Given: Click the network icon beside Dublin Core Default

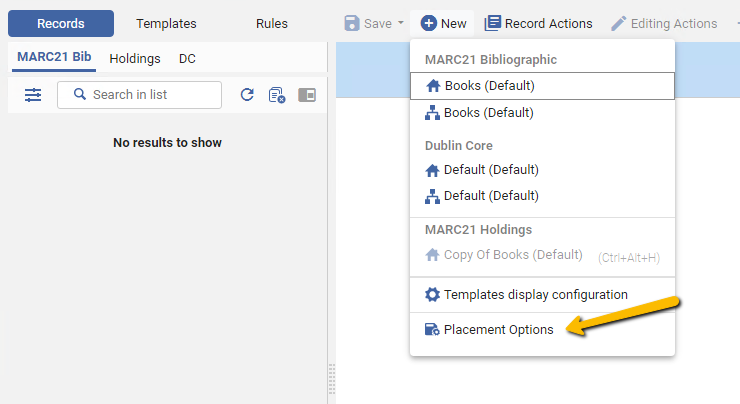Looking at the screenshot, I should [432, 196].
